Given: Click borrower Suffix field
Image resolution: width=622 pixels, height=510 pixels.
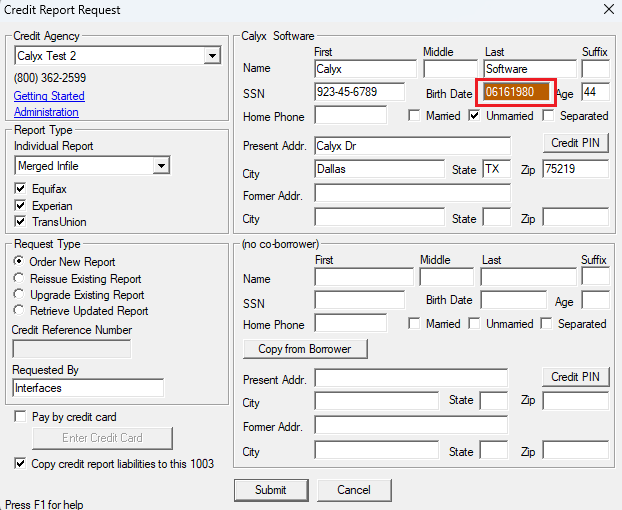Looking at the screenshot, I should pos(595,69).
